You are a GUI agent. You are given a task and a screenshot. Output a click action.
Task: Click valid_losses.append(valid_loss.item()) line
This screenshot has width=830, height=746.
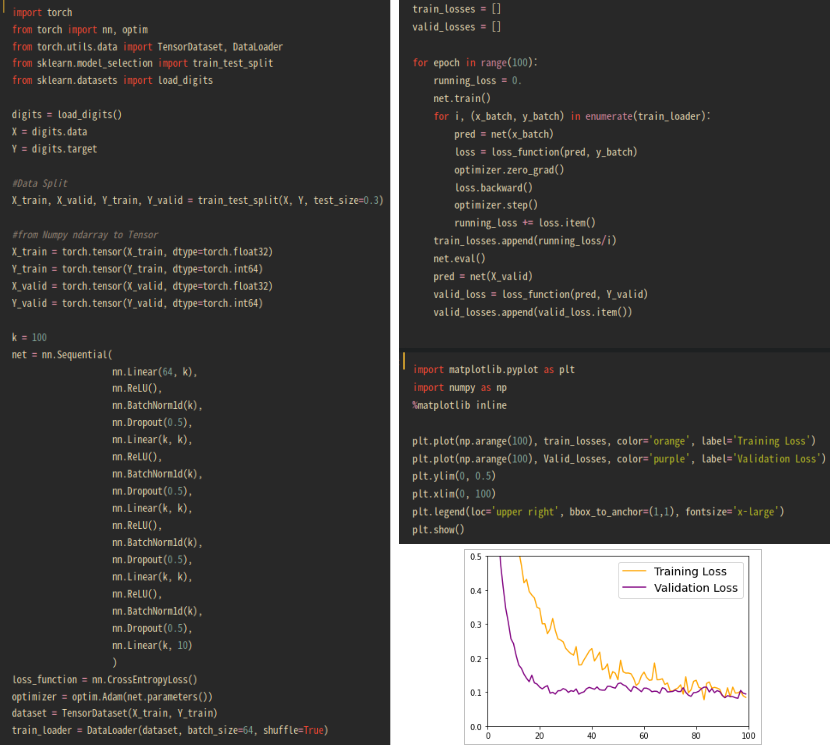pyautogui.click(x=533, y=312)
